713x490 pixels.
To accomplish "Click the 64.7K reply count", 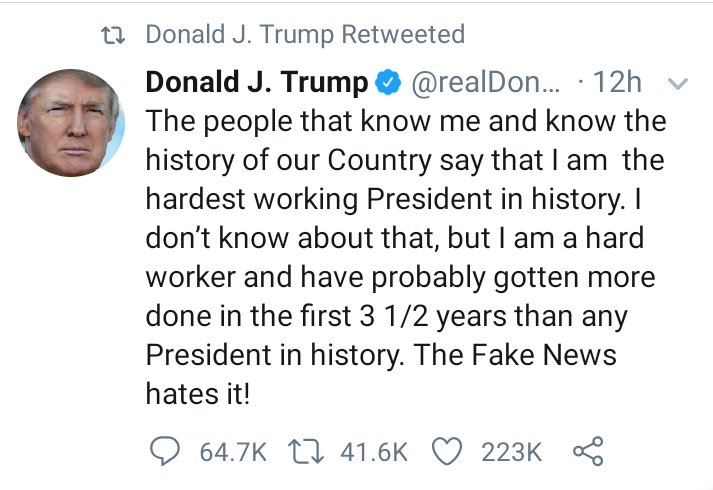I will pyautogui.click(x=232, y=452).
